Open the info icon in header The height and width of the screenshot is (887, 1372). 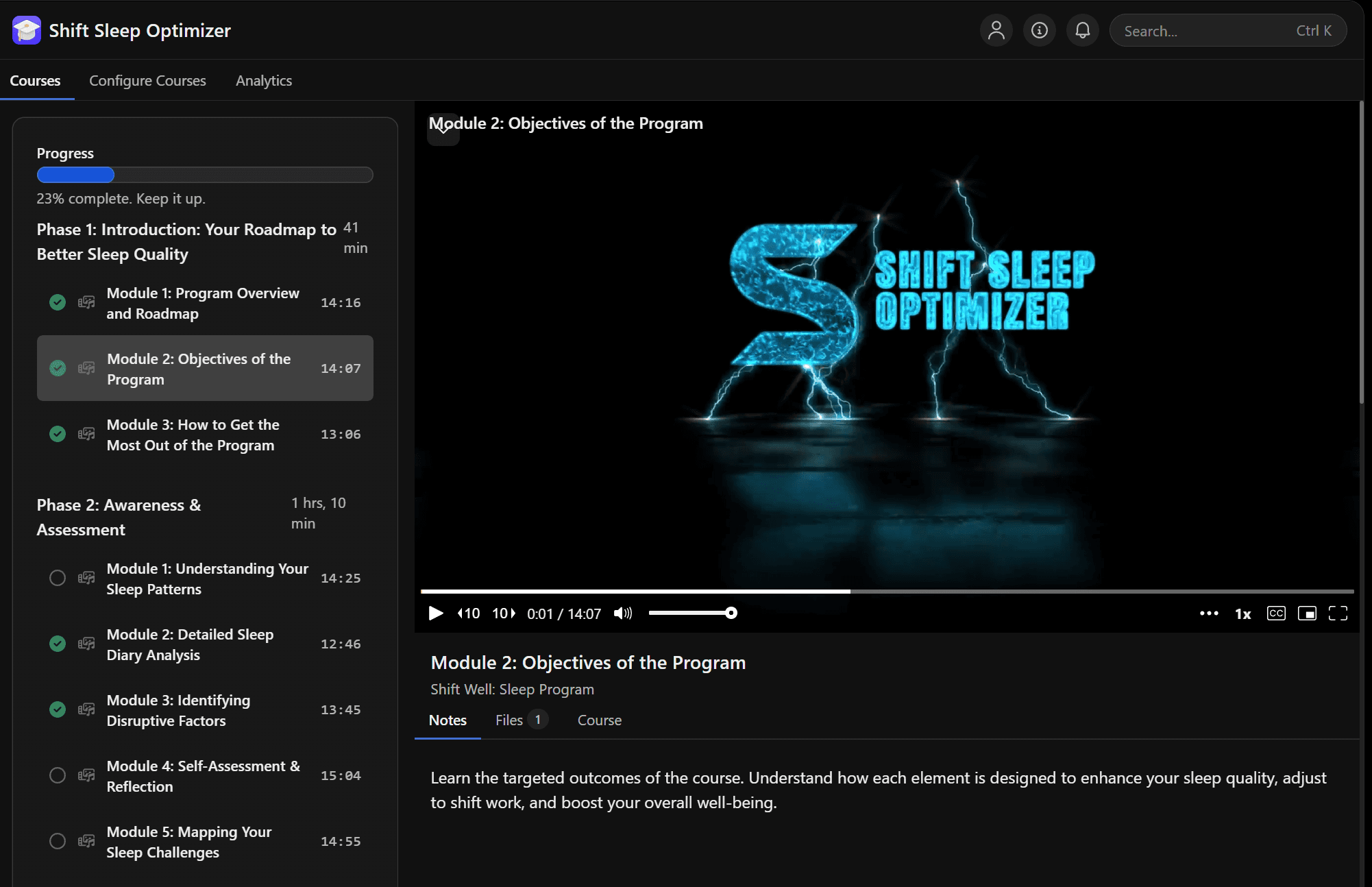pyautogui.click(x=1039, y=31)
